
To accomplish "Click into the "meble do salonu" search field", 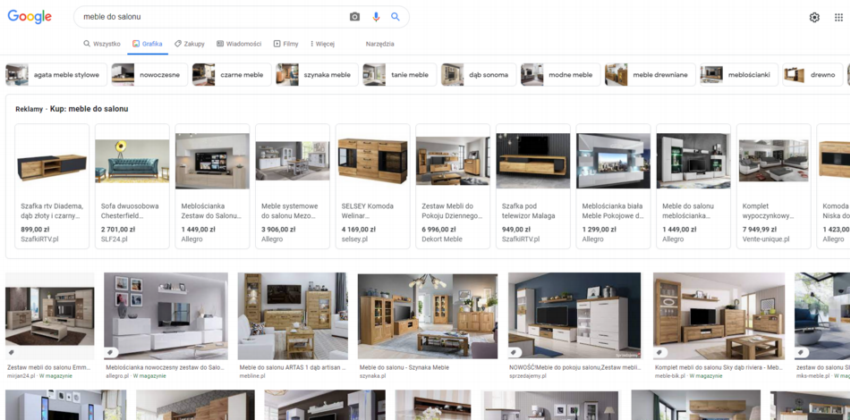I will [210, 17].
